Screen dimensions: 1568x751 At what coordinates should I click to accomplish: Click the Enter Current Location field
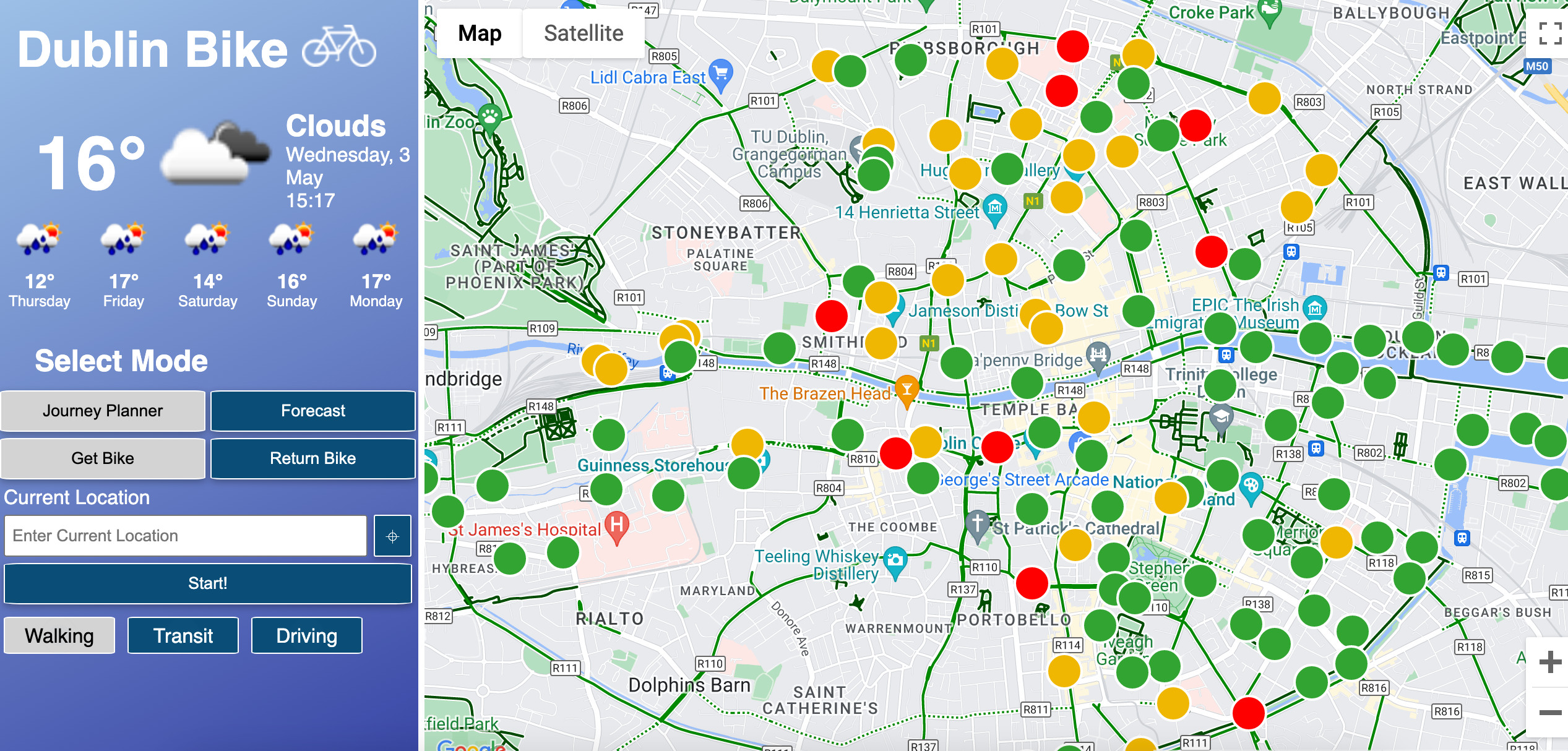coord(186,536)
